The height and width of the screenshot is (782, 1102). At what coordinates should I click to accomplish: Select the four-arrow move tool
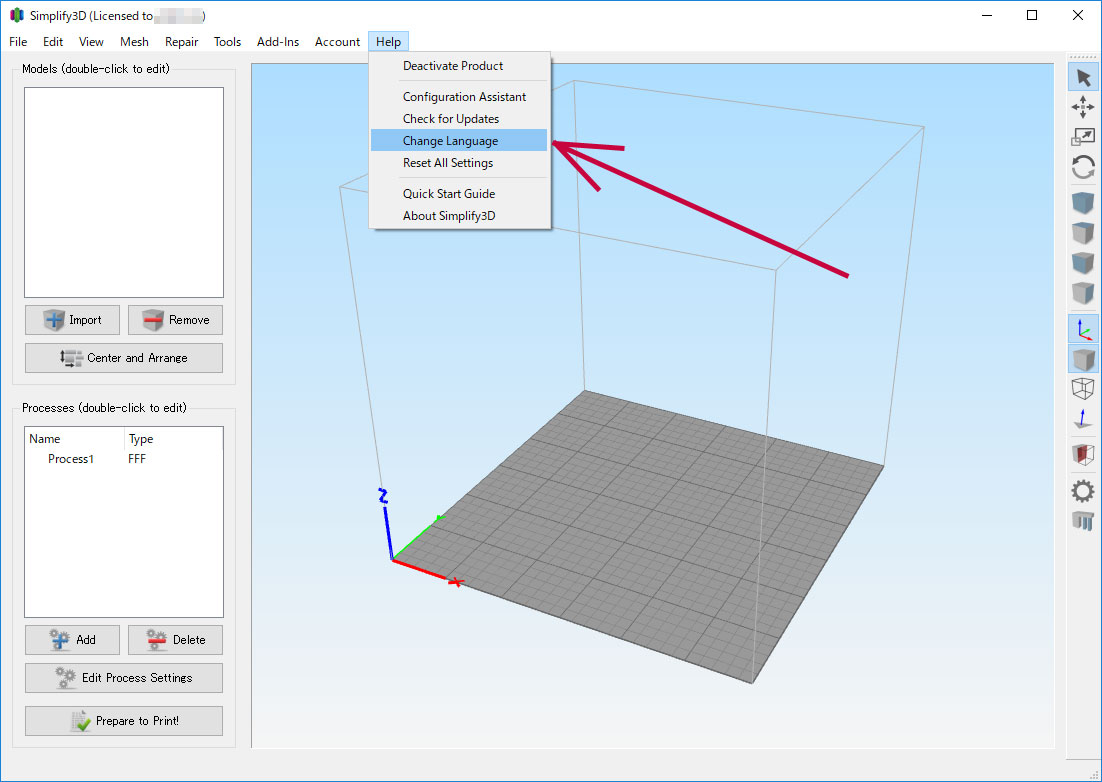pyautogui.click(x=1083, y=107)
